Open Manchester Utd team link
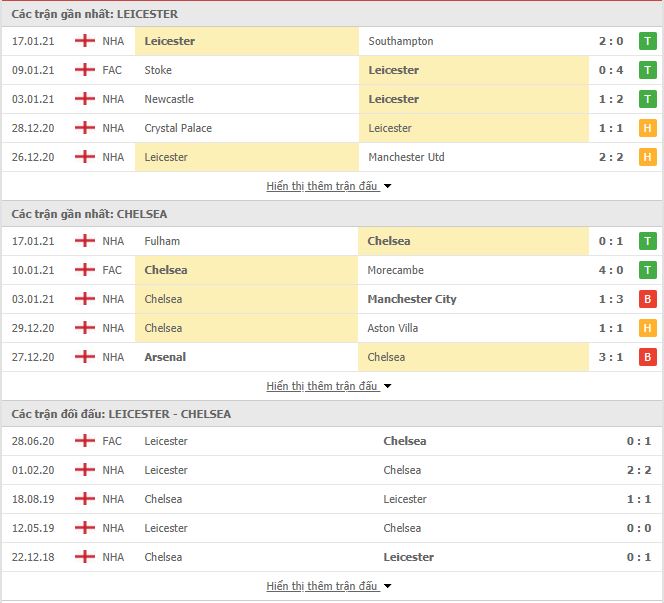Screen dimensions: 664x603 click(406, 157)
